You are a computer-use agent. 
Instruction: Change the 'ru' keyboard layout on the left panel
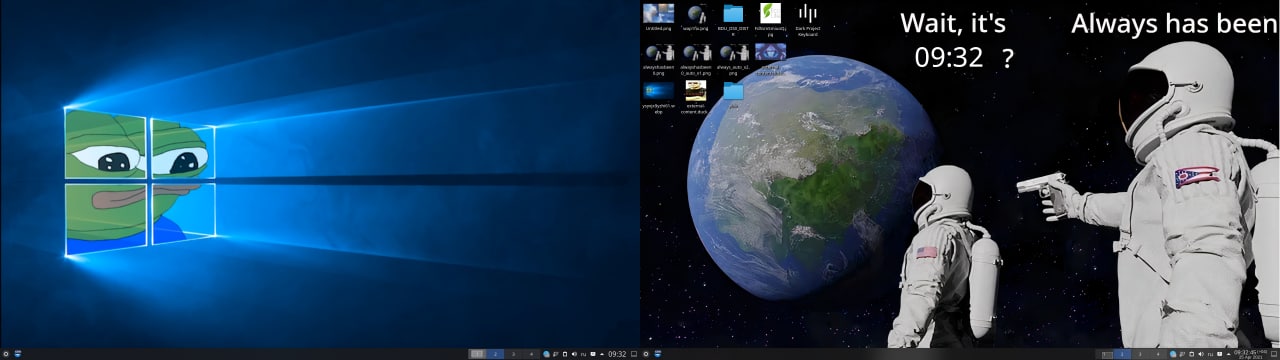[x=583, y=354]
